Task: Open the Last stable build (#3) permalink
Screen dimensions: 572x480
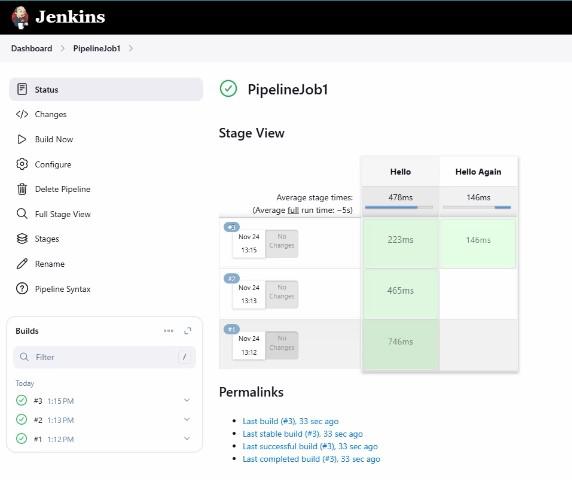Action: [302, 434]
